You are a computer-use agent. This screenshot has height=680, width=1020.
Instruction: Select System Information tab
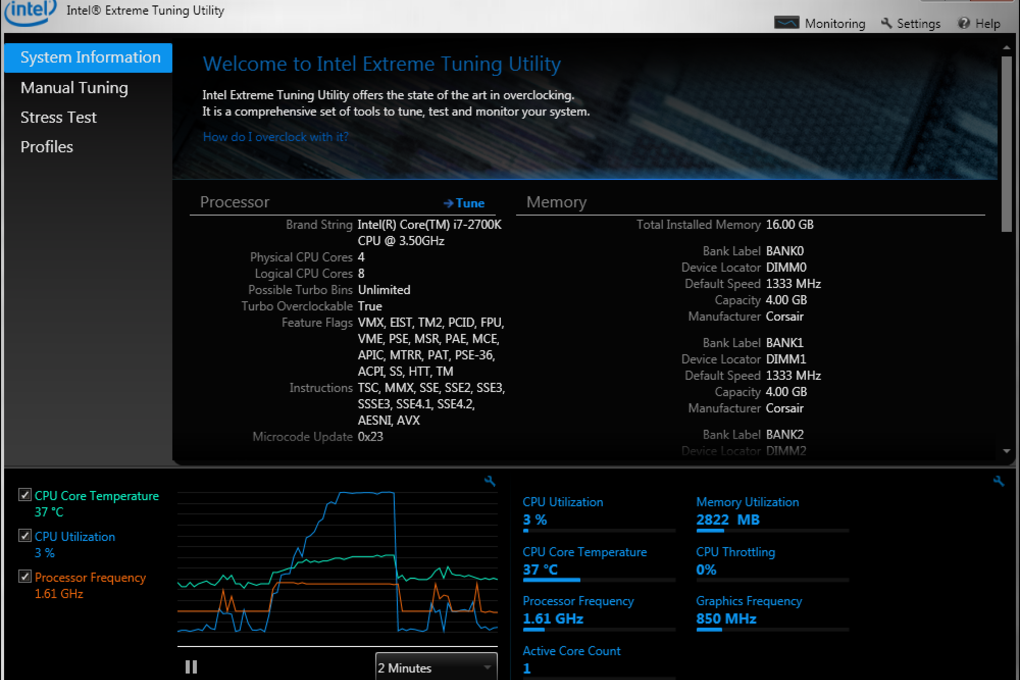[x=88, y=57]
